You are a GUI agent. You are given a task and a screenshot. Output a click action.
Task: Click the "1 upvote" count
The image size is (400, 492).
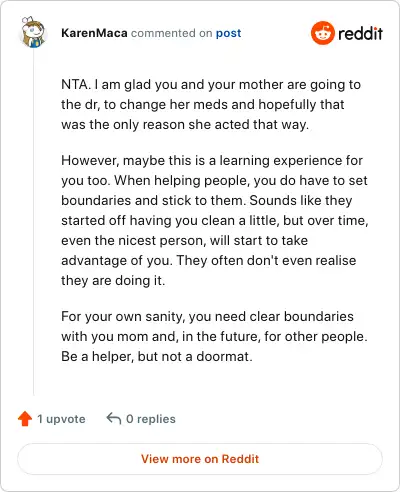click(x=61, y=419)
